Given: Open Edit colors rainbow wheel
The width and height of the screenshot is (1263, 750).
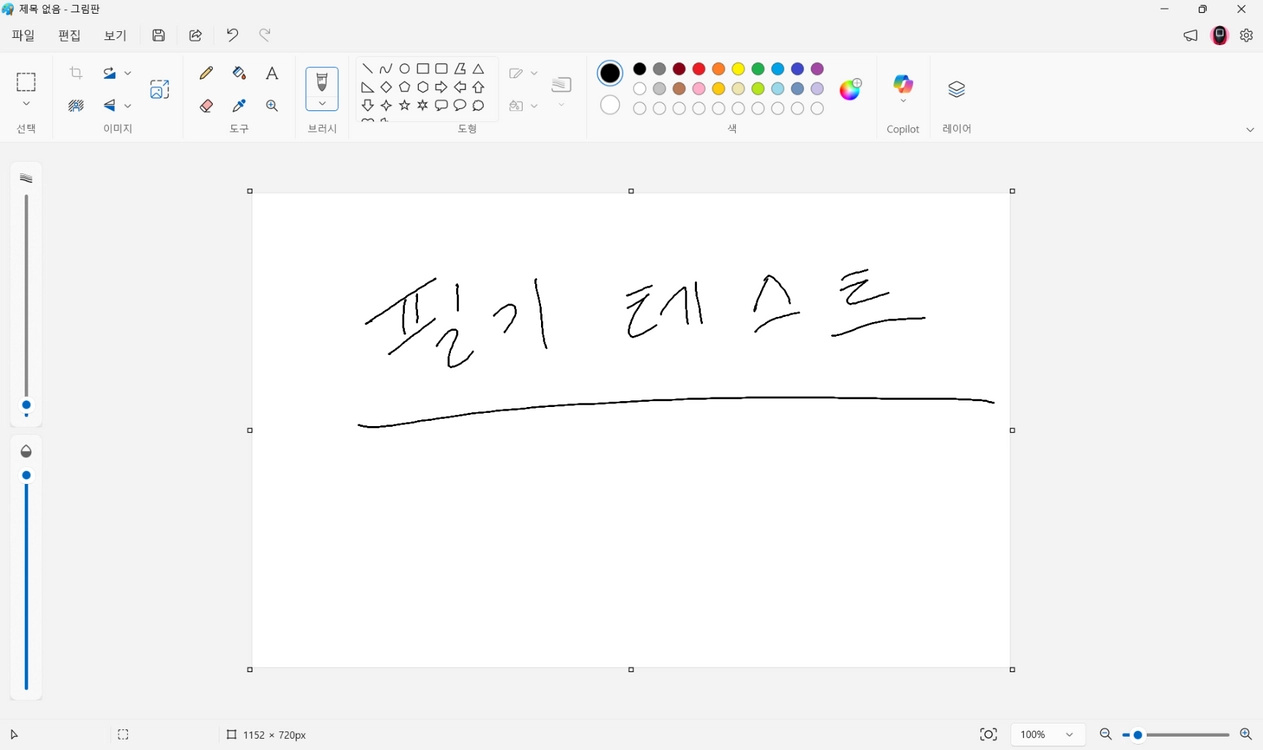Looking at the screenshot, I should pyautogui.click(x=850, y=89).
